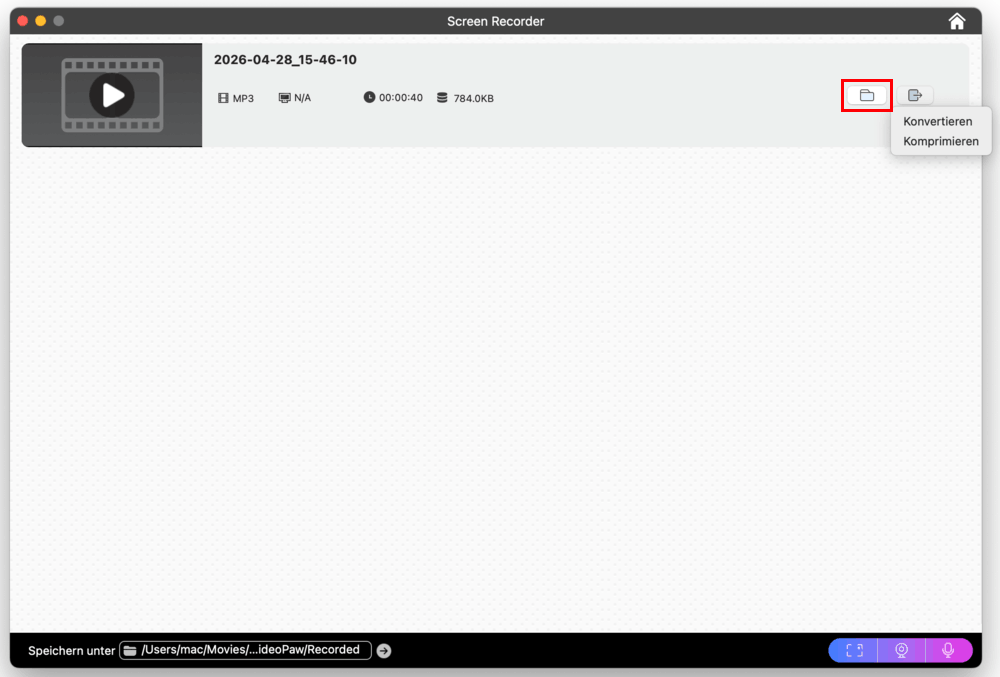The width and height of the screenshot is (1000, 677).
Task: Go to home screen via house icon
Action: point(957,21)
